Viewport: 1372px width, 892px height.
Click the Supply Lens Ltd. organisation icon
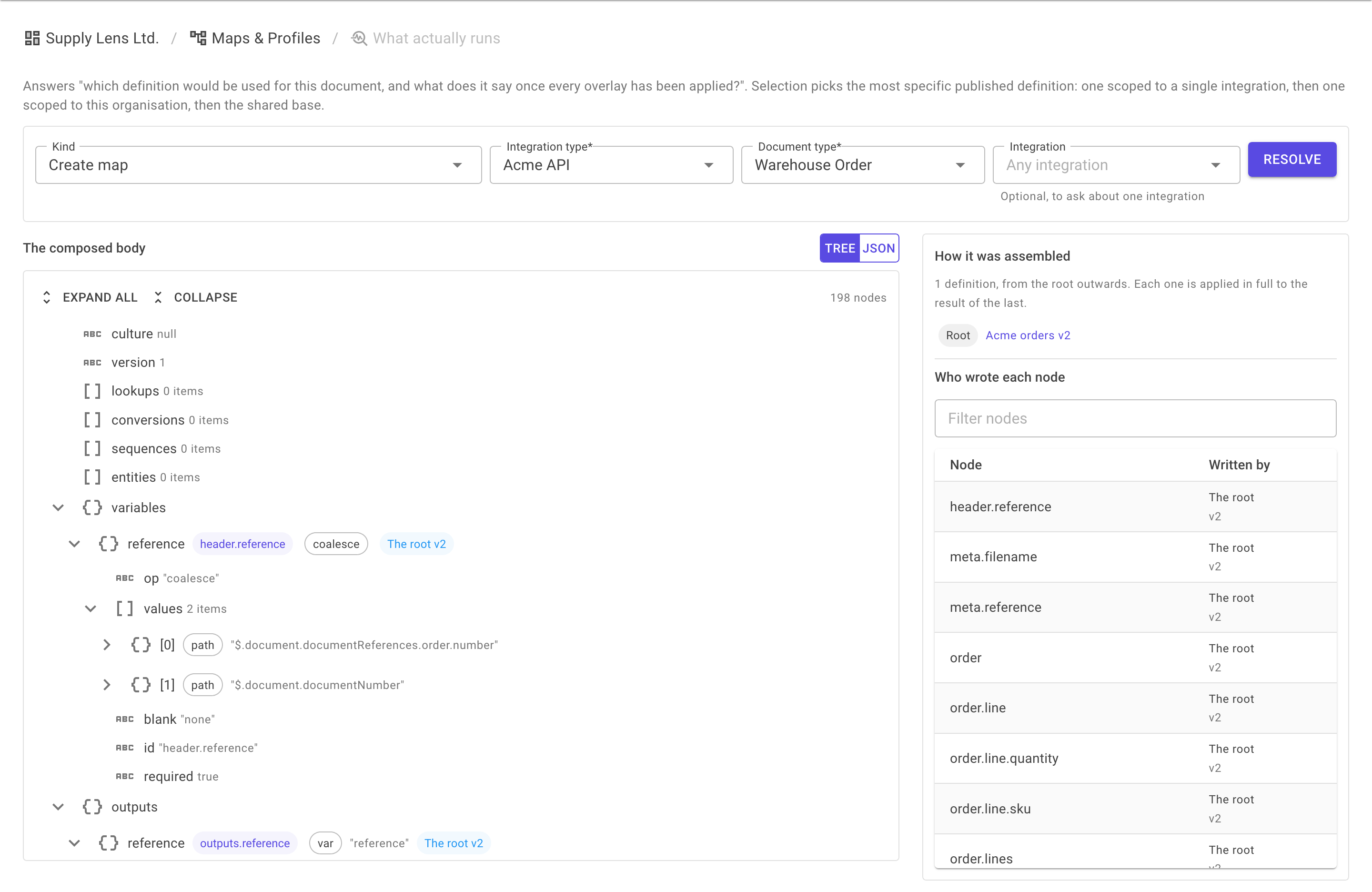click(32, 38)
